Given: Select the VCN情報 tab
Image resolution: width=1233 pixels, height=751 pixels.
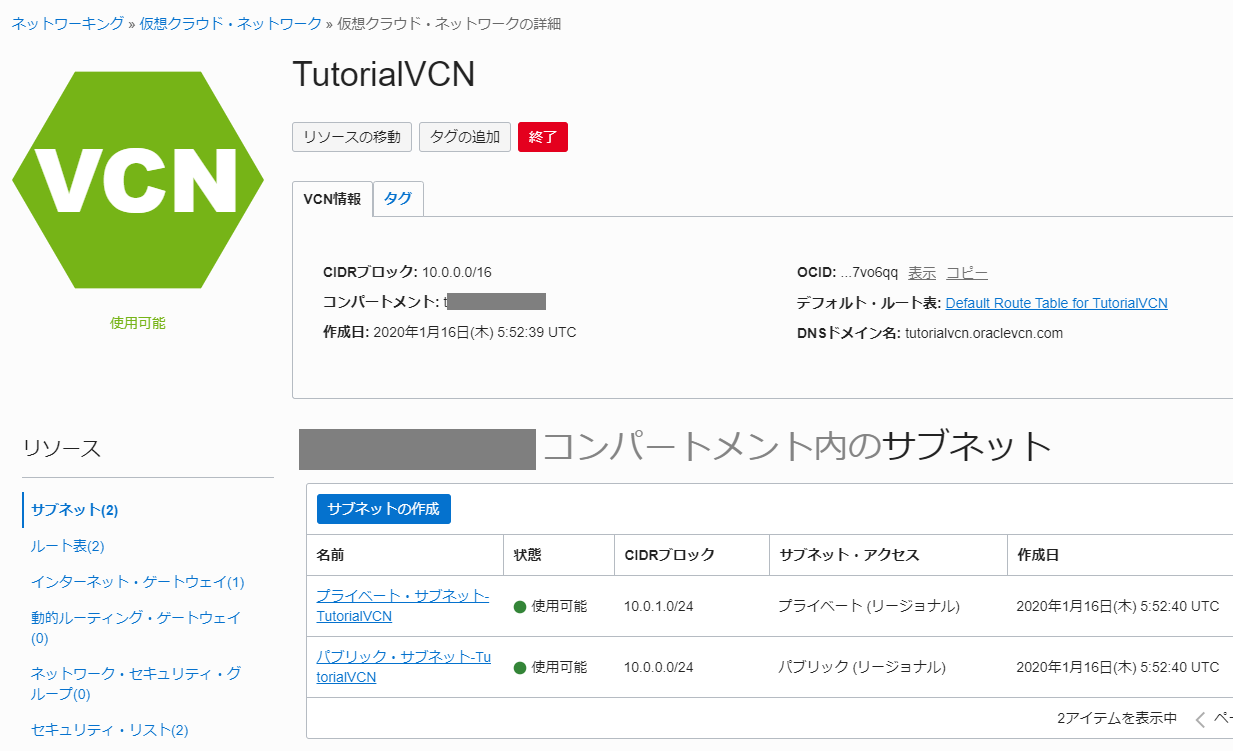Looking at the screenshot, I should tap(332, 199).
